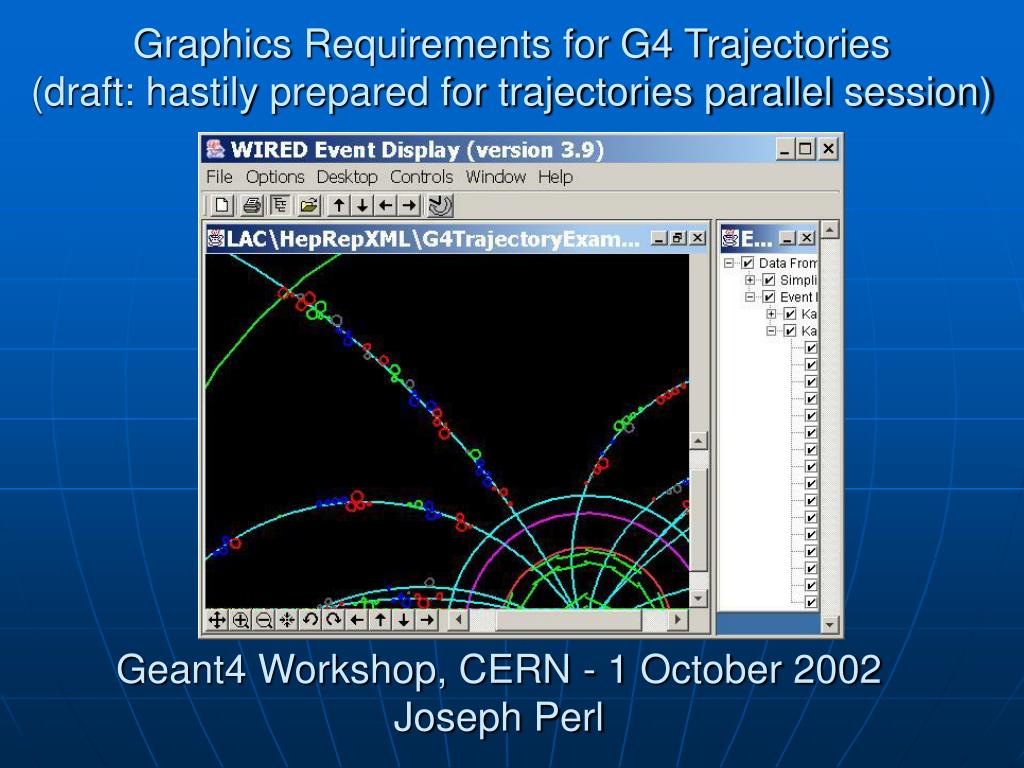Click the 'WIRED Event Display (version 3.9)' title

(417, 150)
